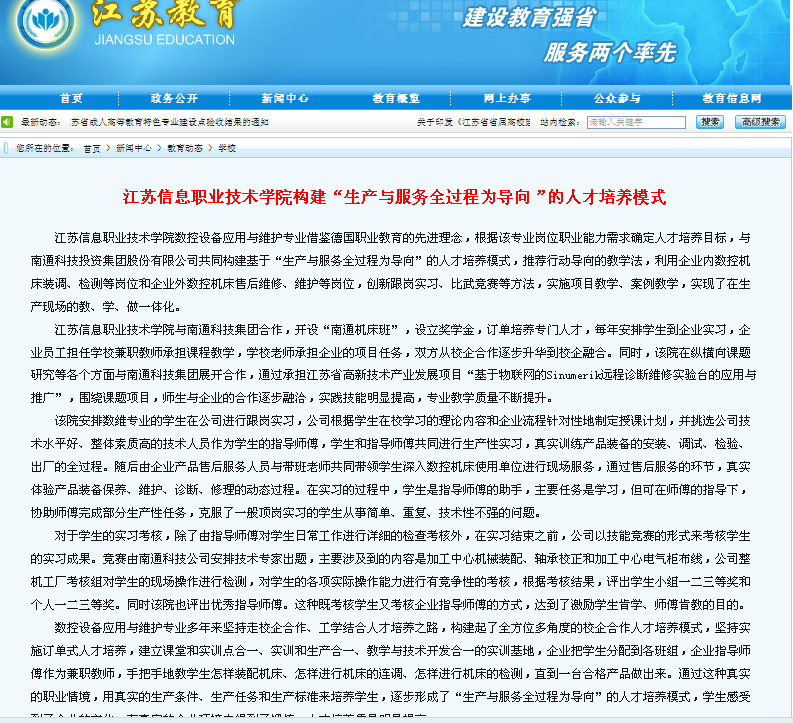Open the 公众参与 menu item
793x723 pixels.
click(617, 98)
